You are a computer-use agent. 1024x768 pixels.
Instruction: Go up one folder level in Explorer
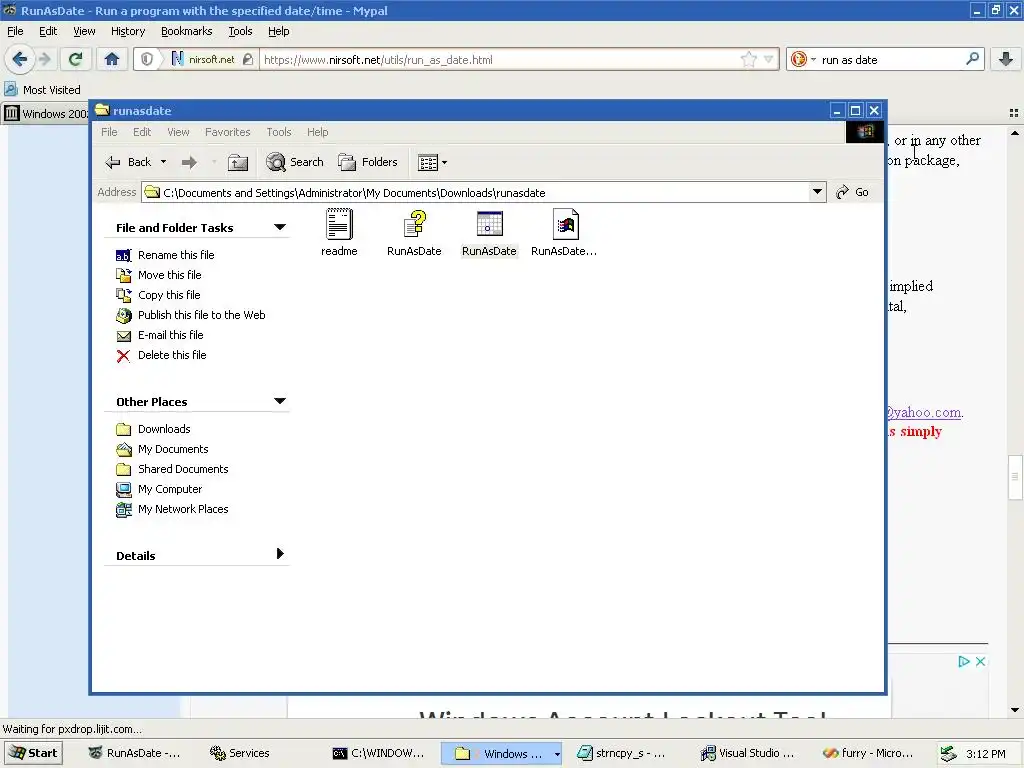238,162
